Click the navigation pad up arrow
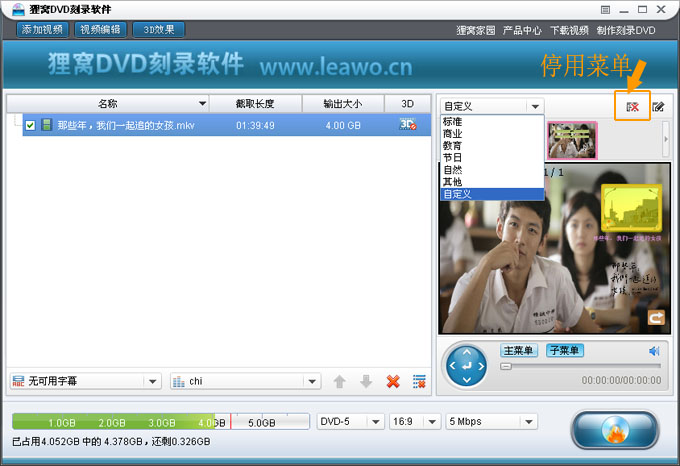Image resolution: width=680 pixels, height=466 pixels. [467, 352]
